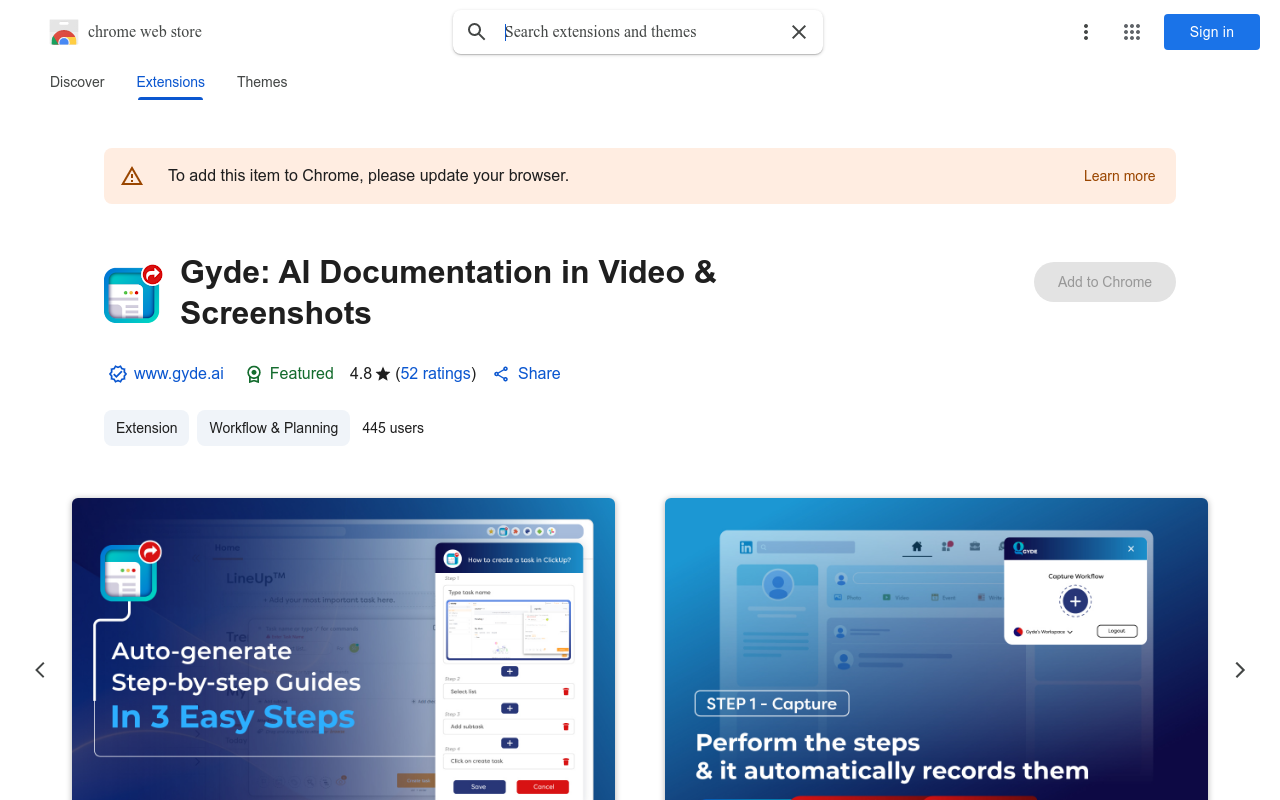The height and width of the screenshot is (800, 1280).
Task: Click the search magnifier icon
Action: click(x=477, y=32)
